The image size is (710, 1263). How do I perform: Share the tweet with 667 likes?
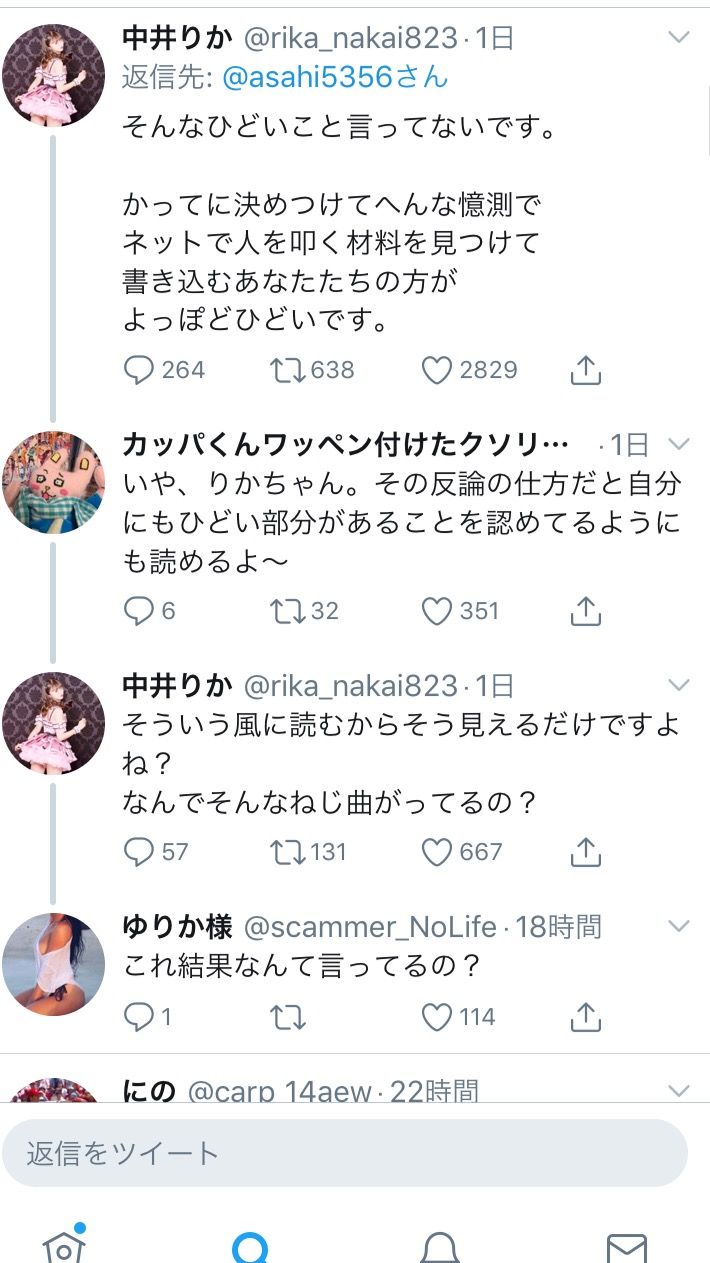pyautogui.click(x=585, y=852)
